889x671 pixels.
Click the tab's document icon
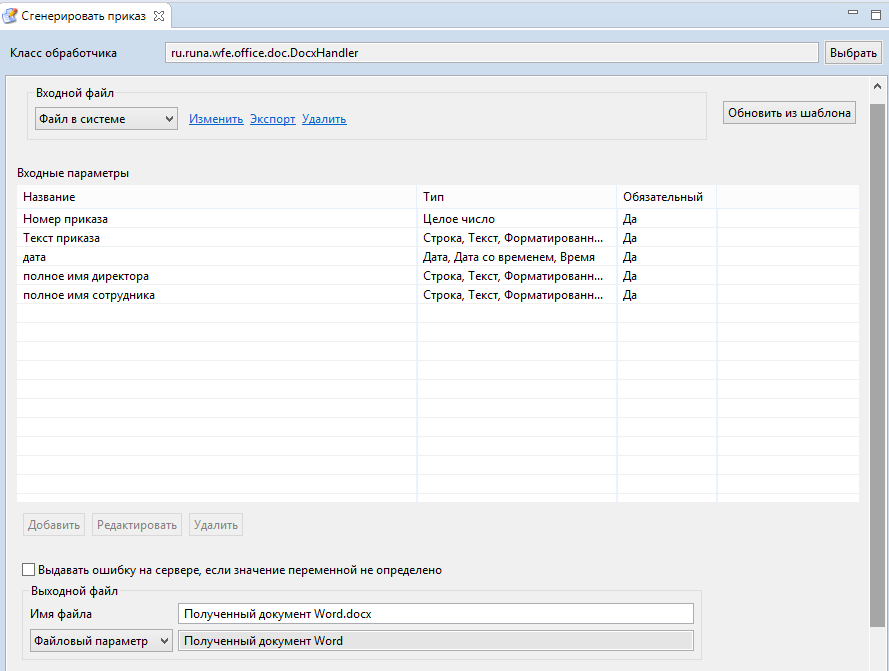pos(10,16)
